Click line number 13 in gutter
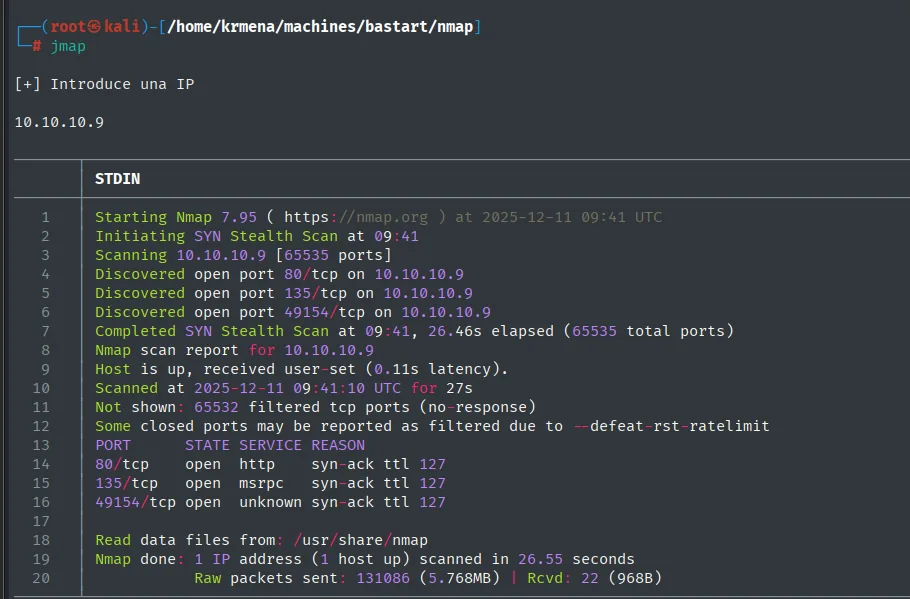The image size is (910, 599). pyautogui.click(x=41, y=445)
